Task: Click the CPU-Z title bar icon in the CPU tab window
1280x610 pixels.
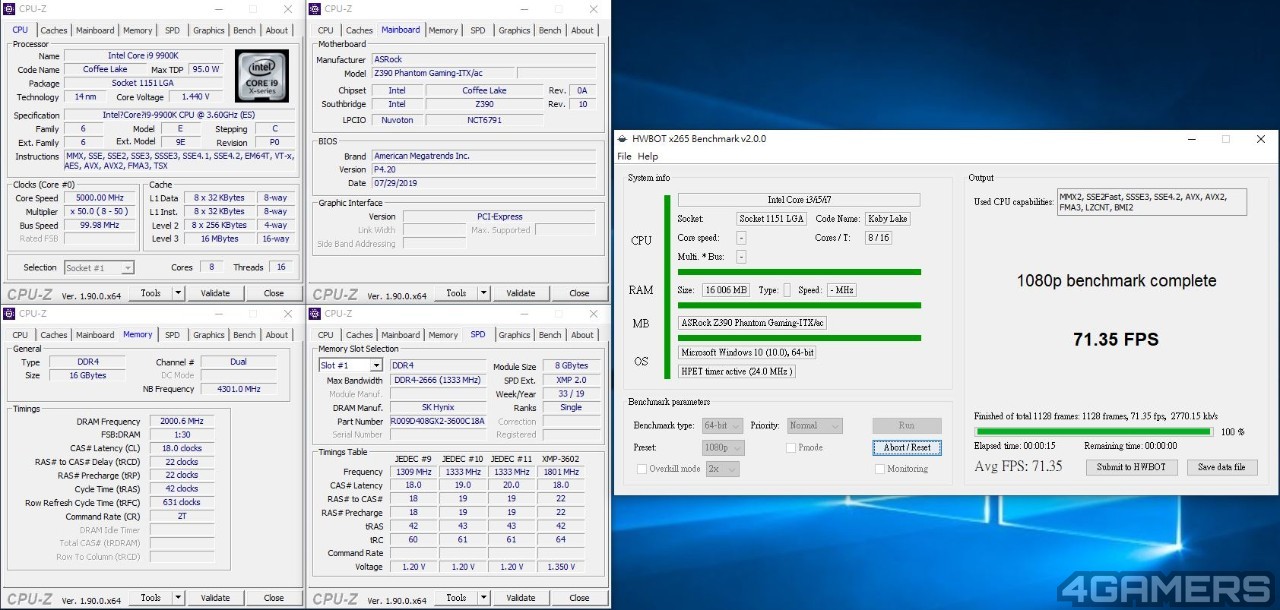Action: [10, 9]
